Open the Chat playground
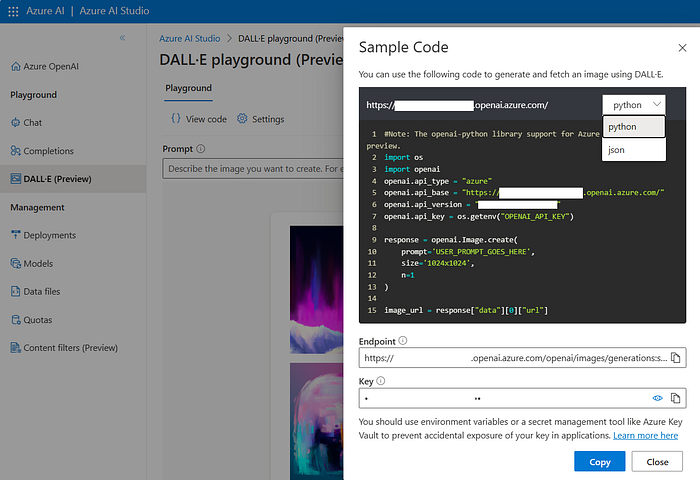This screenshot has width=700, height=480. [x=33, y=123]
